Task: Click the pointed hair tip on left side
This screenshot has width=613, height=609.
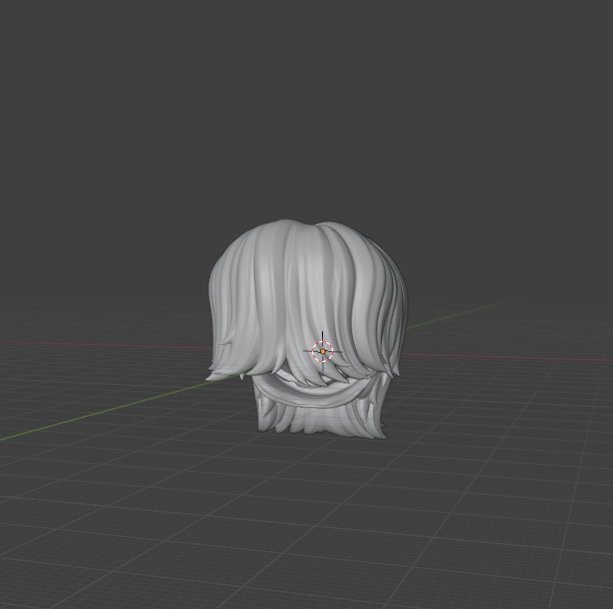Action: point(211,377)
